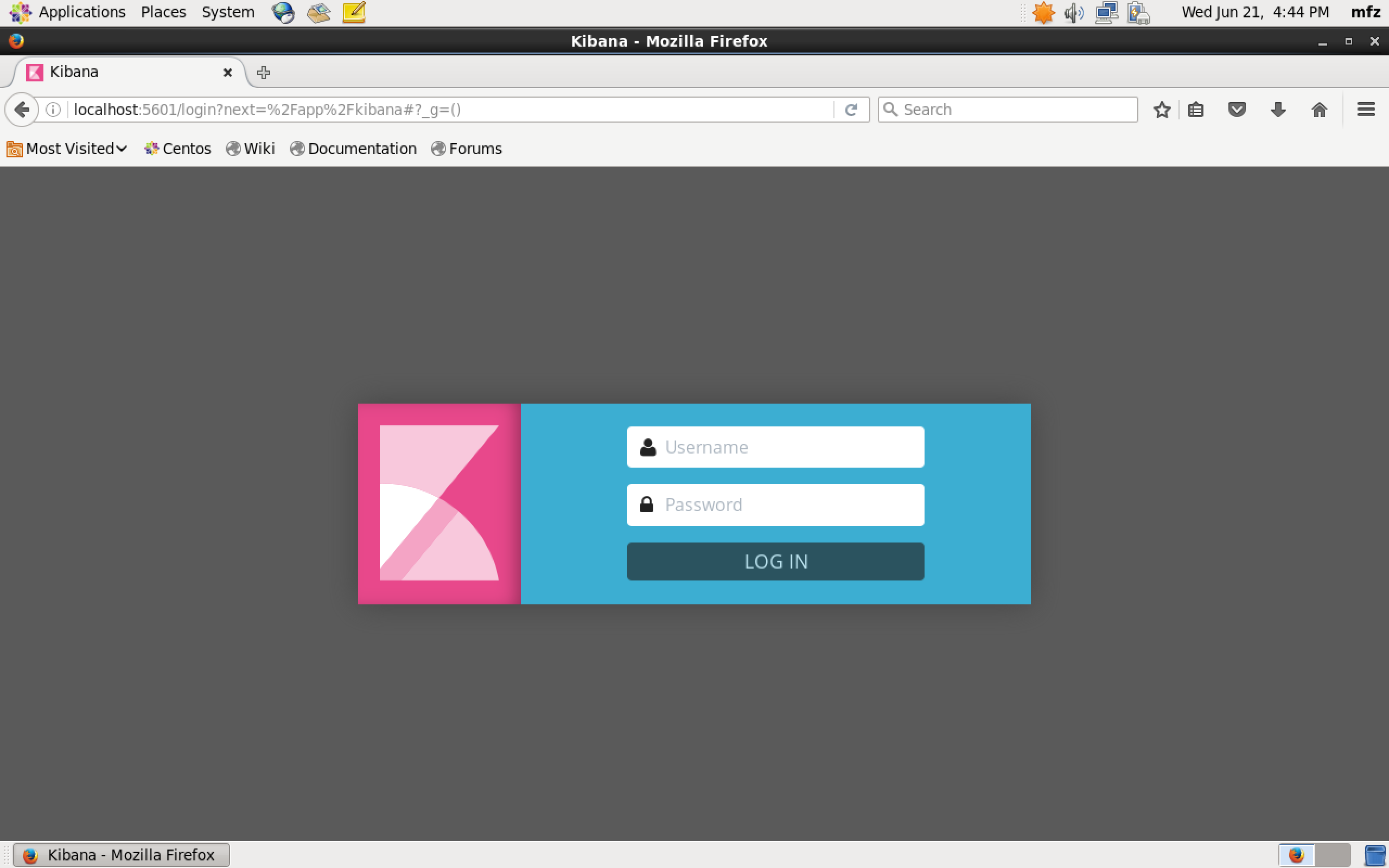Expand the Most Visited bookmarks dropdown
Image resolution: width=1389 pixels, height=868 pixels.
(x=67, y=149)
